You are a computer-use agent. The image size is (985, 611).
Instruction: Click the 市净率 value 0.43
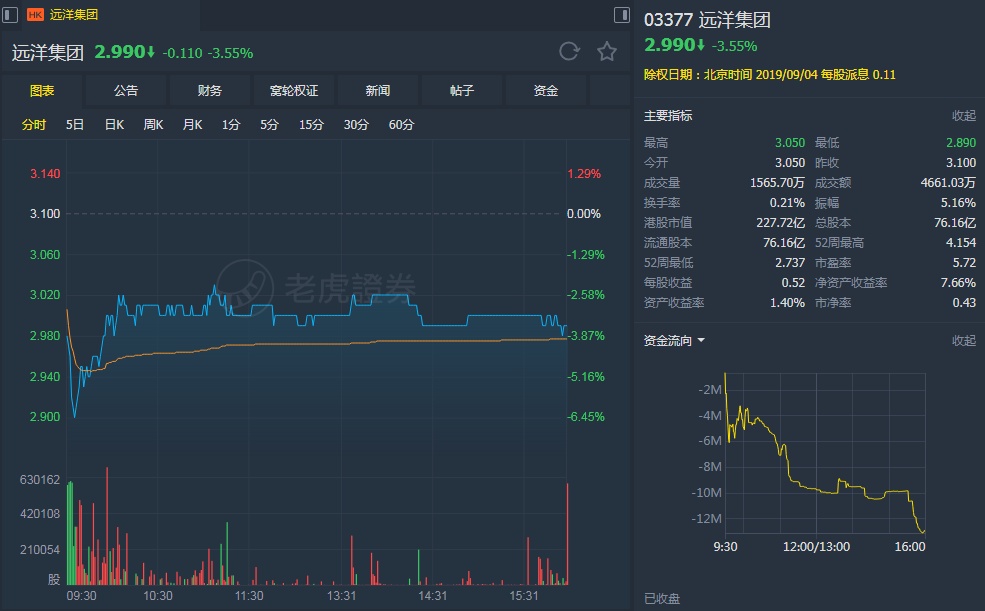point(964,303)
